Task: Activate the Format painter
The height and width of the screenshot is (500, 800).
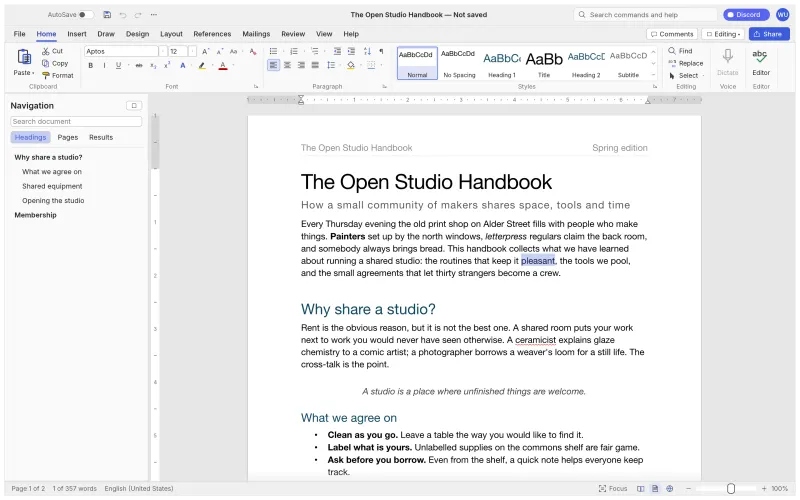Action: pyautogui.click(x=58, y=76)
